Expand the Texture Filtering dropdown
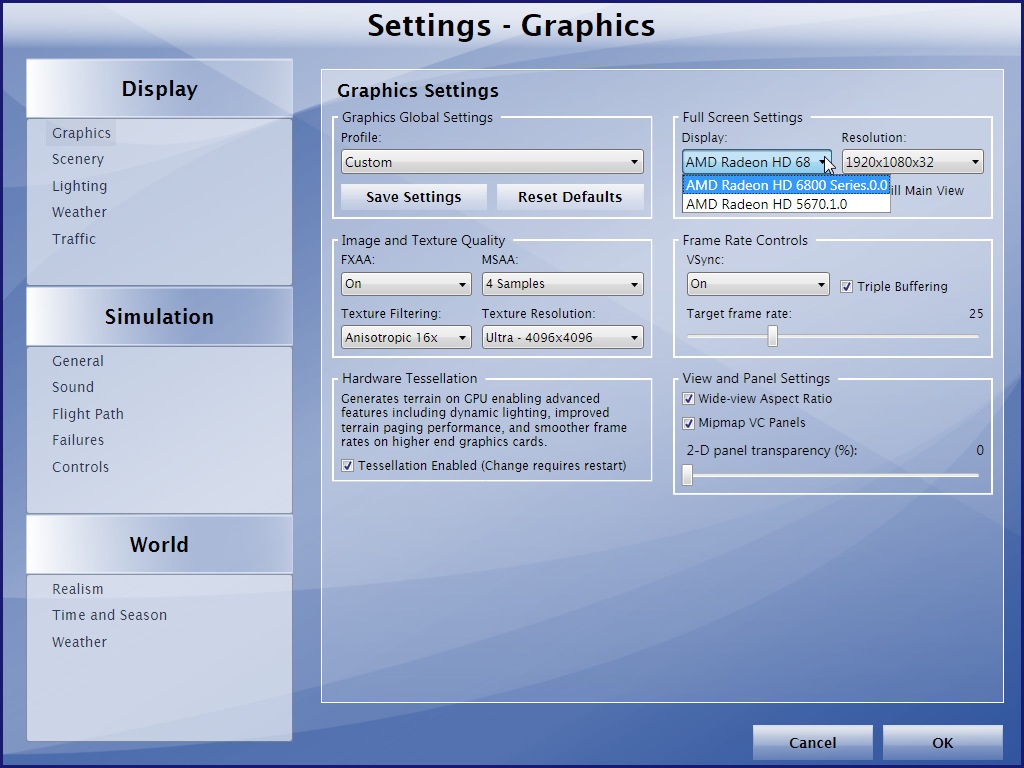This screenshot has height=768, width=1024. (405, 338)
